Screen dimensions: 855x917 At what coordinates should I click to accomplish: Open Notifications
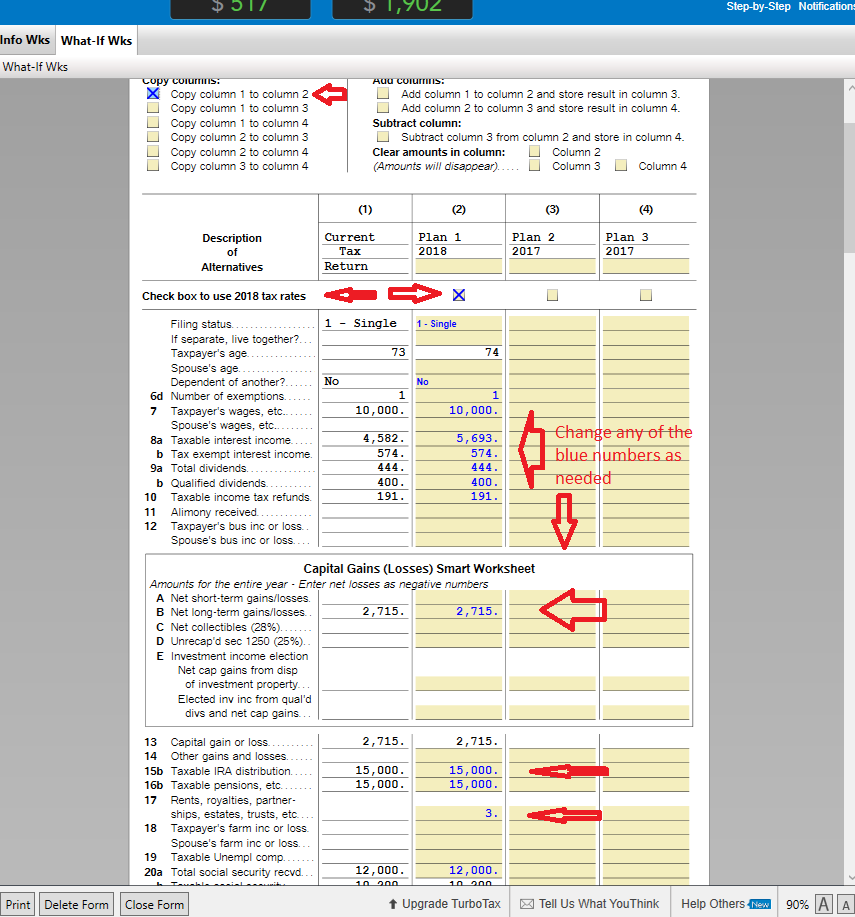(826, 6)
